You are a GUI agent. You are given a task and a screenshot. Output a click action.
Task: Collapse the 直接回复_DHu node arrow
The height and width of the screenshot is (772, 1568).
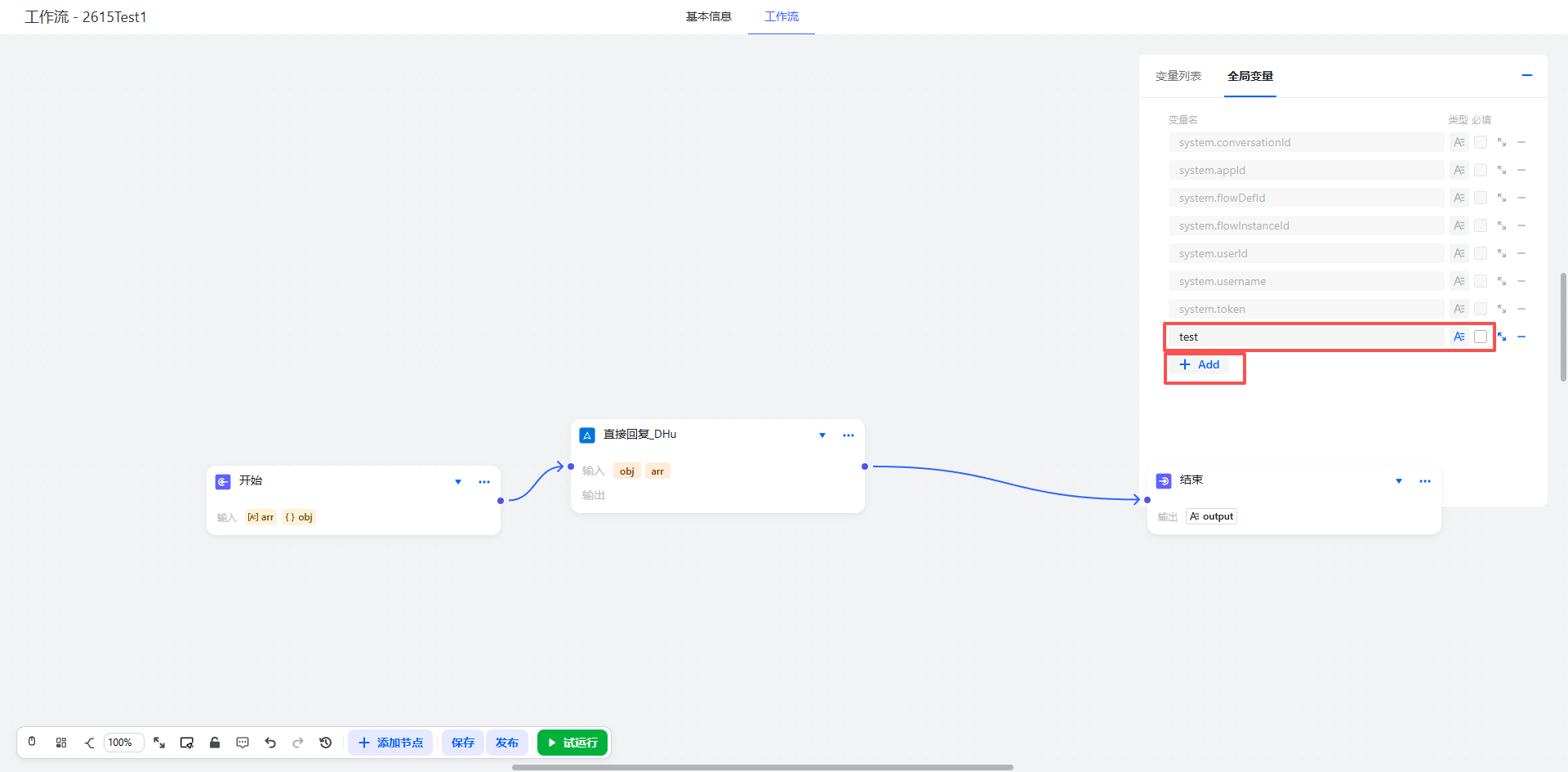pos(822,435)
